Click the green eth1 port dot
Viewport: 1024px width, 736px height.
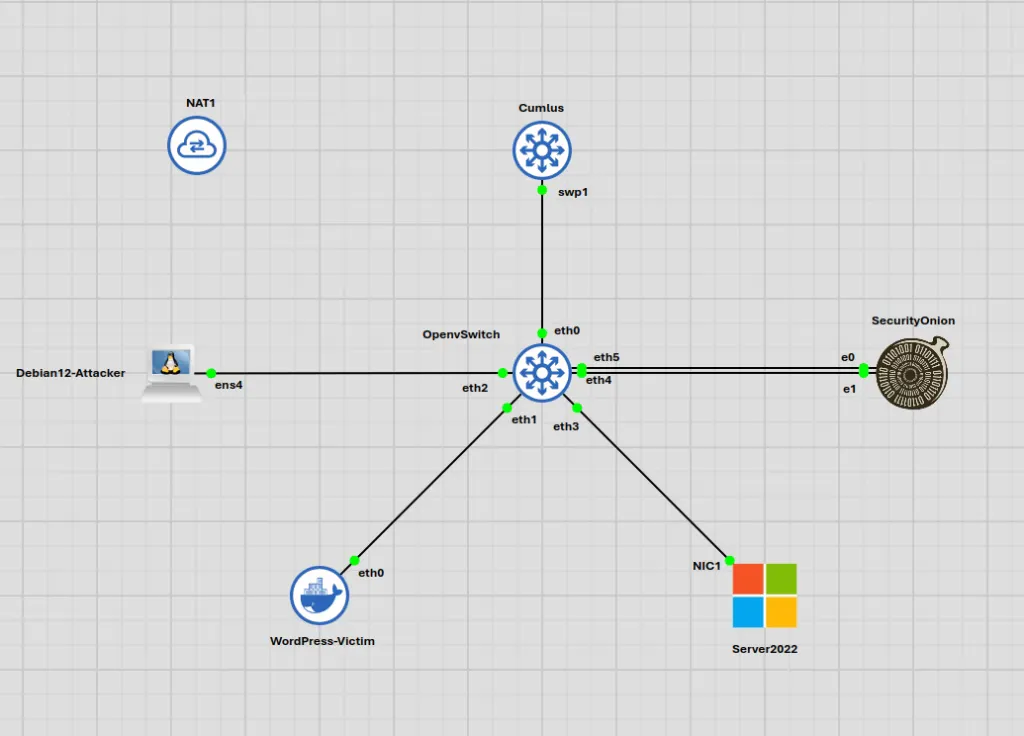tap(507, 408)
